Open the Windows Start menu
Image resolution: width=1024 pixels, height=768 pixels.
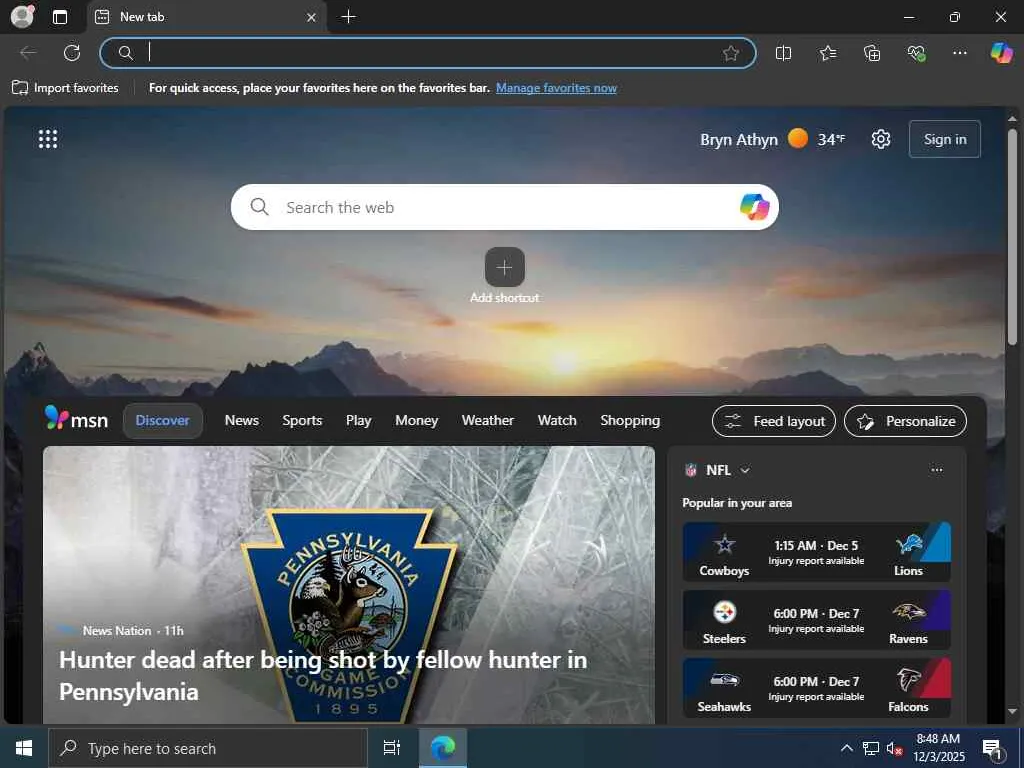click(x=24, y=748)
